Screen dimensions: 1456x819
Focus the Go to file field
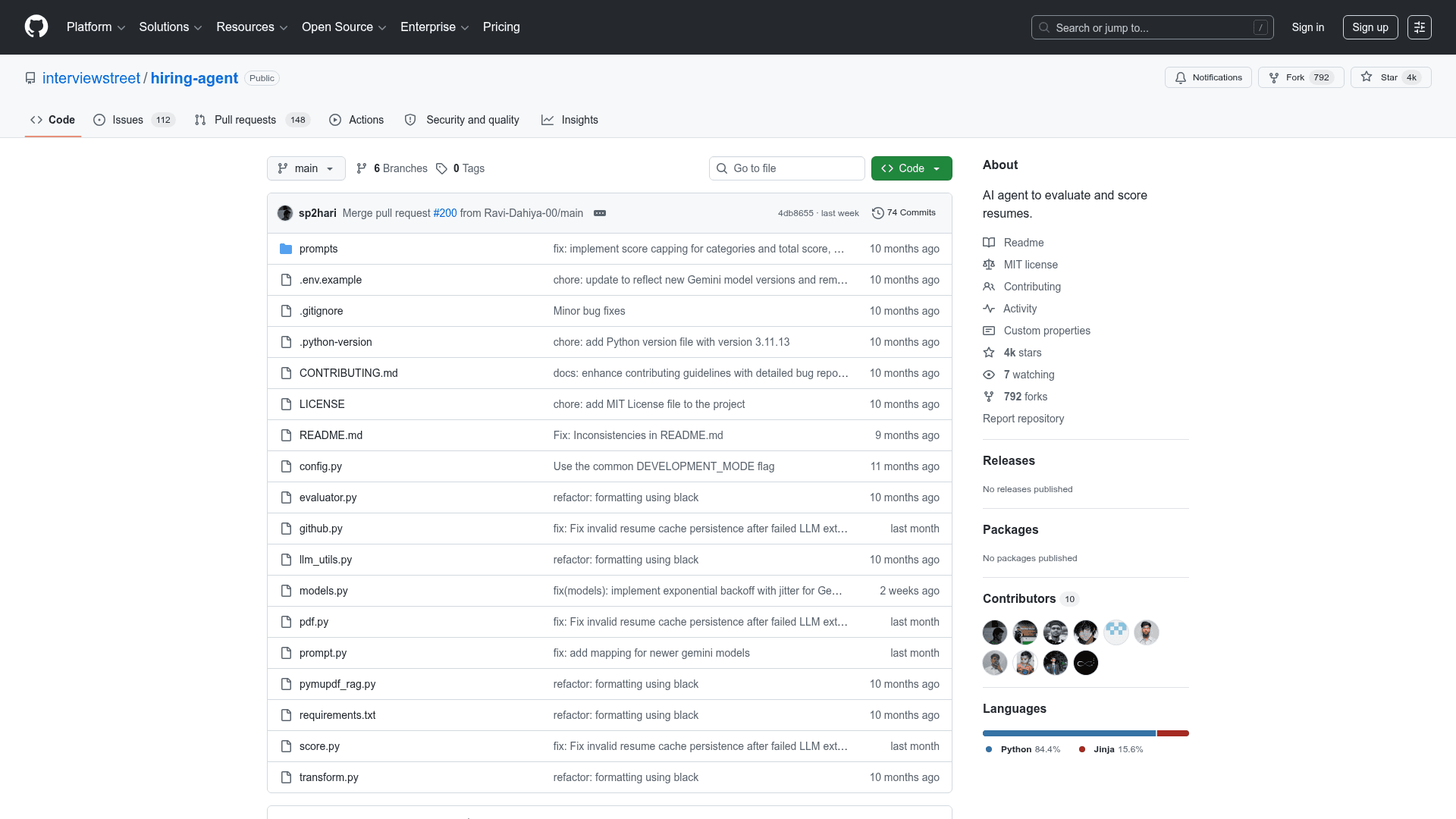pyautogui.click(x=787, y=168)
